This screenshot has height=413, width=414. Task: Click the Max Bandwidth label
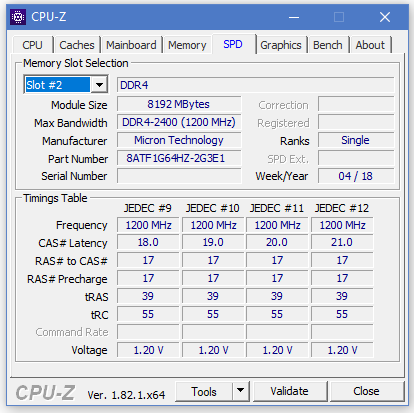pos(71,123)
